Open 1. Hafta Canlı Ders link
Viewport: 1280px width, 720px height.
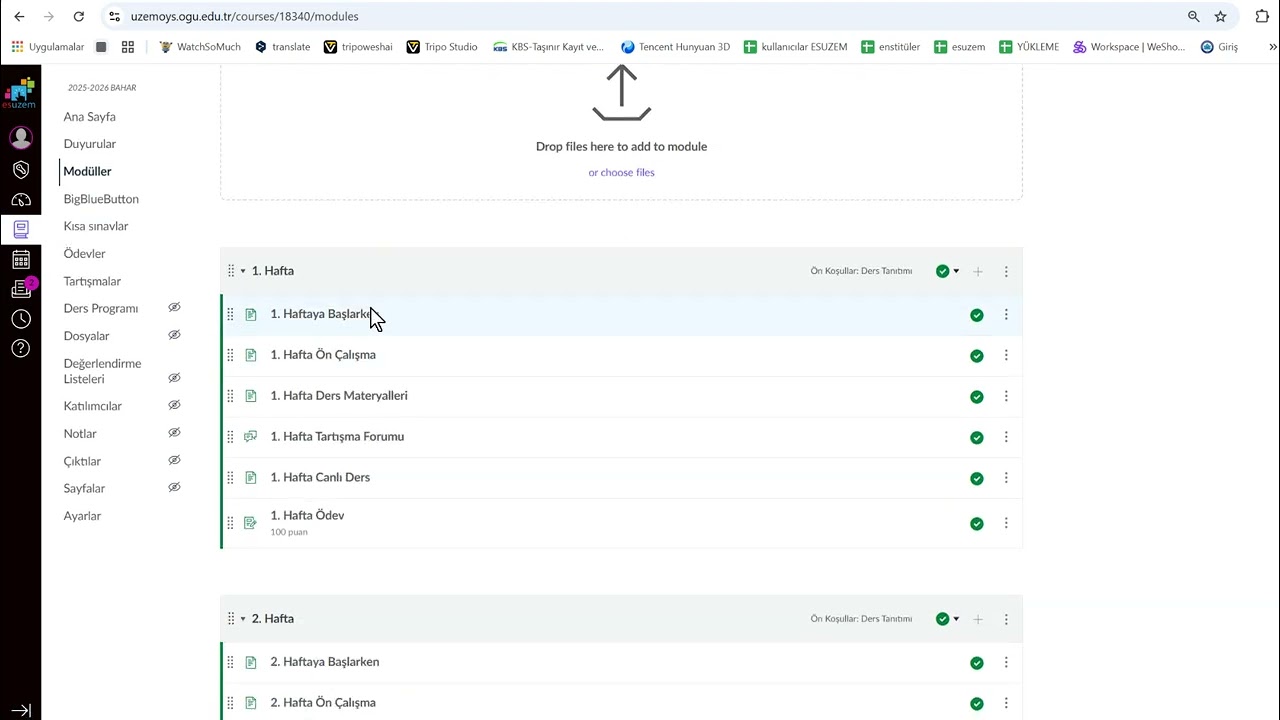pos(320,477)
